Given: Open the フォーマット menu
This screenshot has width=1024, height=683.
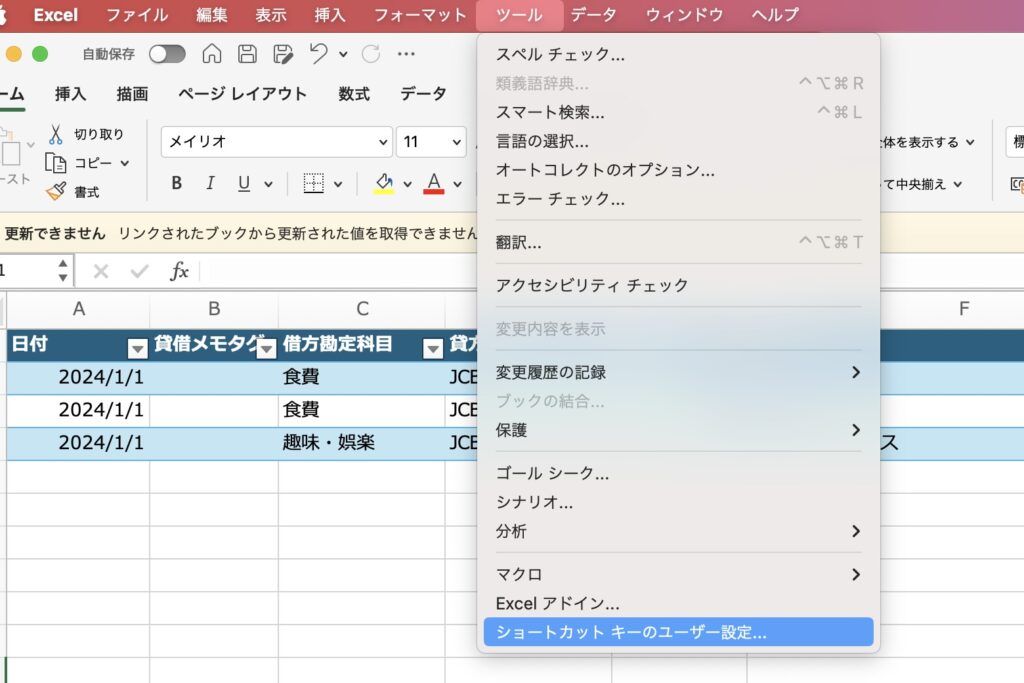Looking at the screenshot, I should pyautogui.click(x=420, y=15).
